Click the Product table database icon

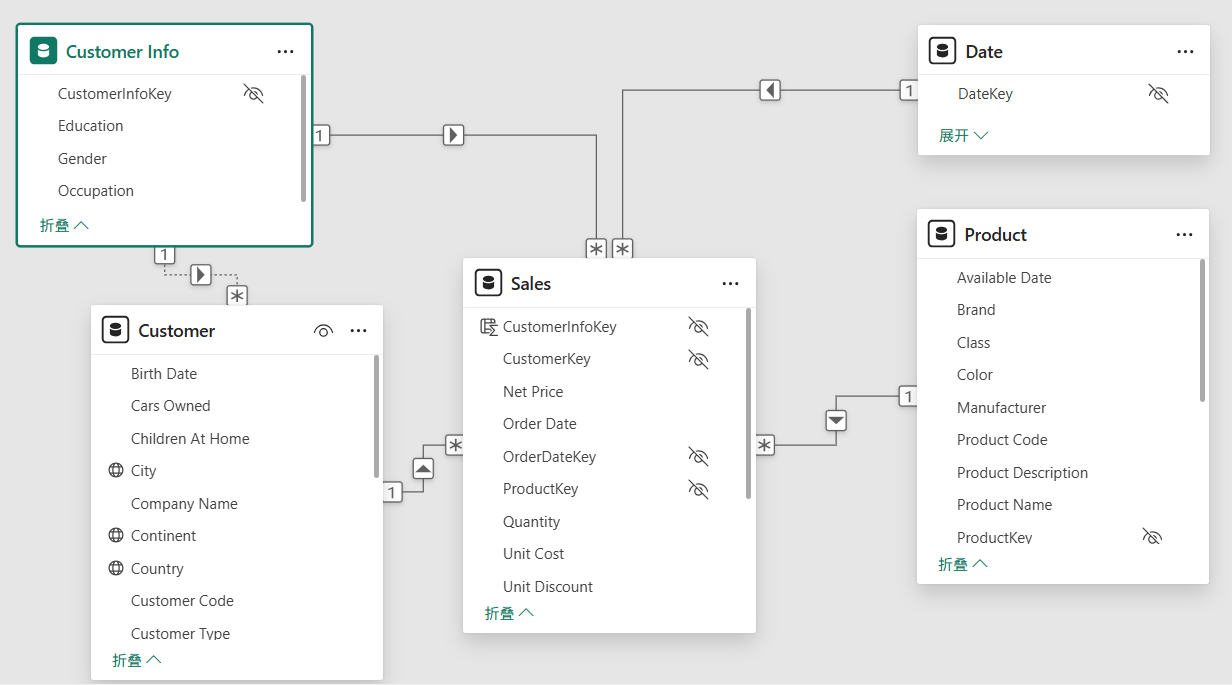pyautogui.click(x=941, y=234)
